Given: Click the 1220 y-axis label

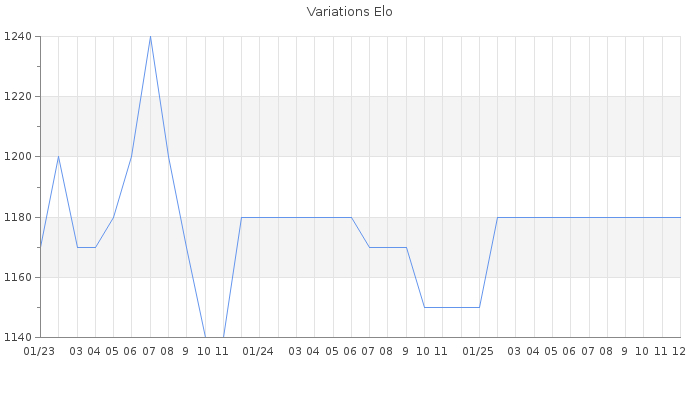Looking at the screenshot, I should [x=18, y=97].
